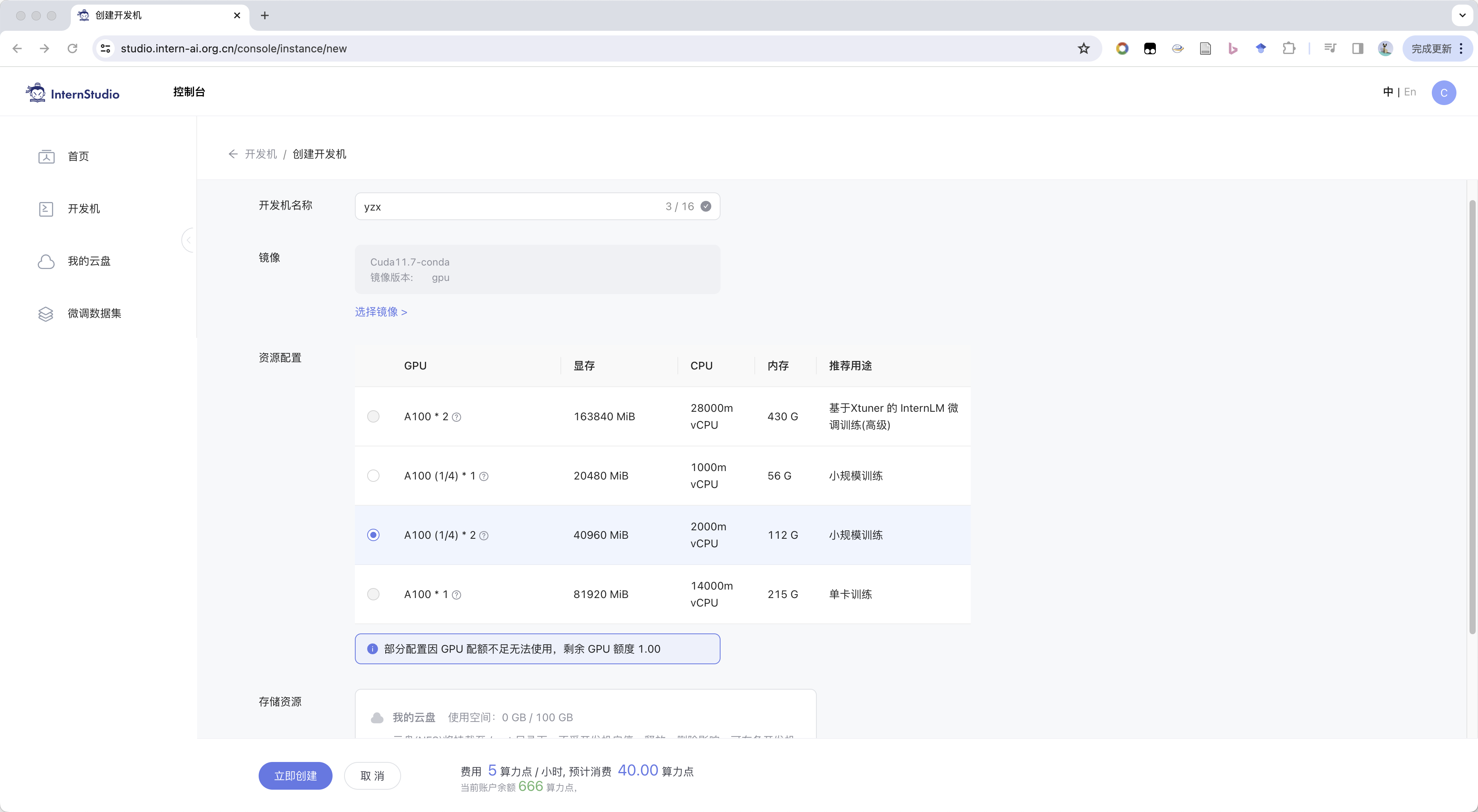Image resolution: width=1478 pixels, height=812 pixels.
Task: Click the user avatar C icon
Action: tap(1443, 93)
